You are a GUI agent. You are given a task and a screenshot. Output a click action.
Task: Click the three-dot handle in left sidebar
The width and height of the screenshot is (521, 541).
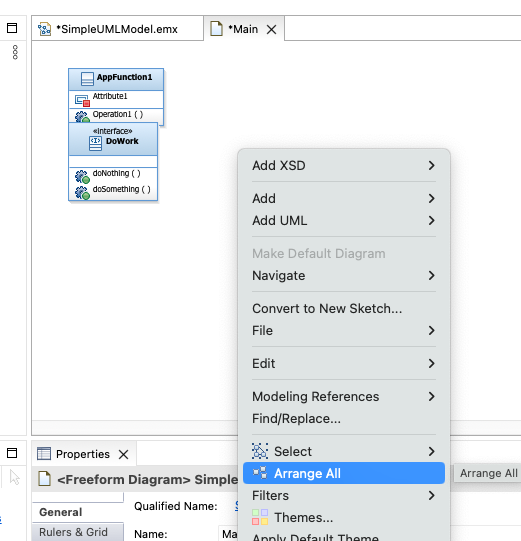pyautogui.click(x=15, y=52)
